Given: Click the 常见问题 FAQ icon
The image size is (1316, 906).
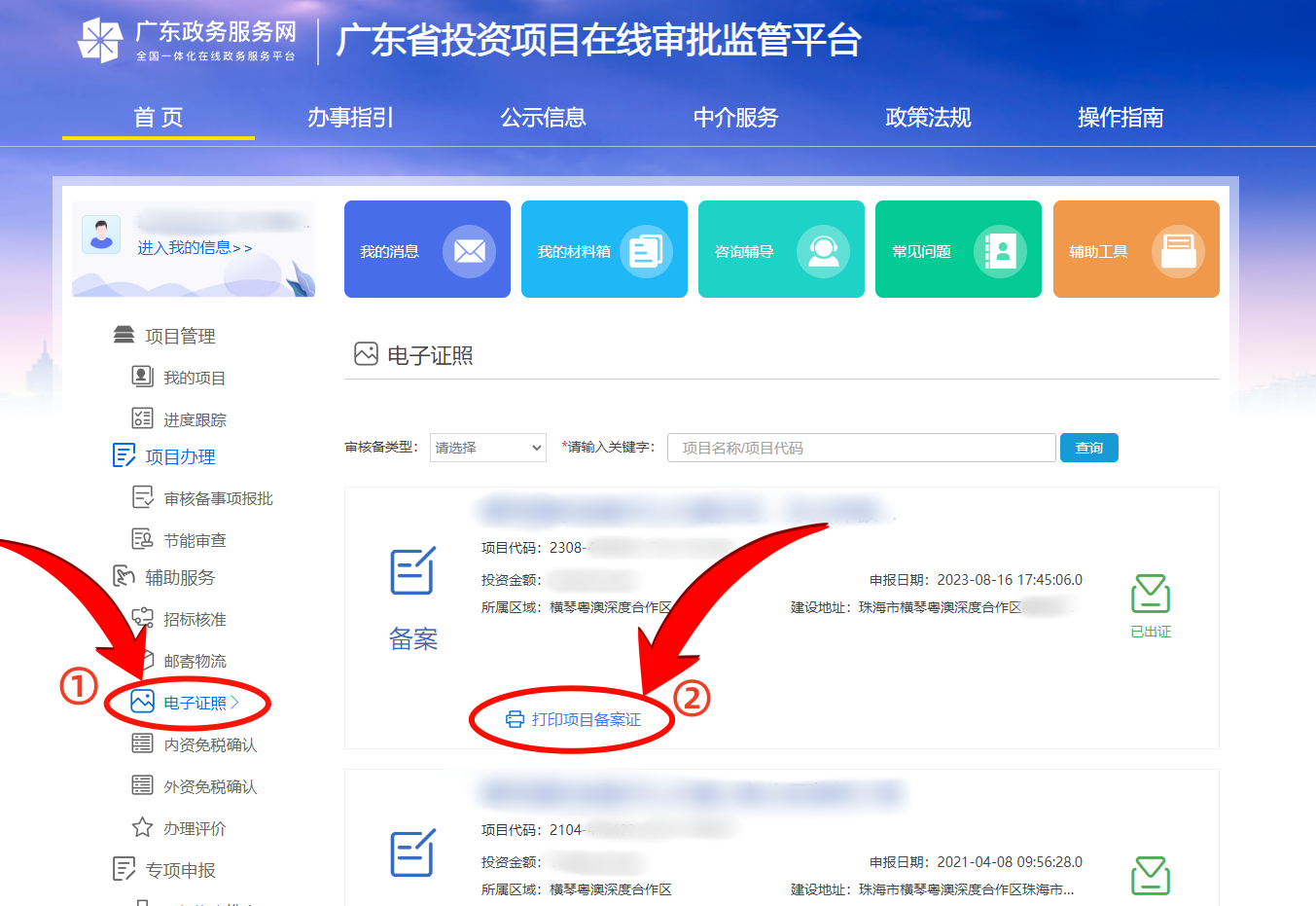Looking at the screenshot, I should [1000, 250].
